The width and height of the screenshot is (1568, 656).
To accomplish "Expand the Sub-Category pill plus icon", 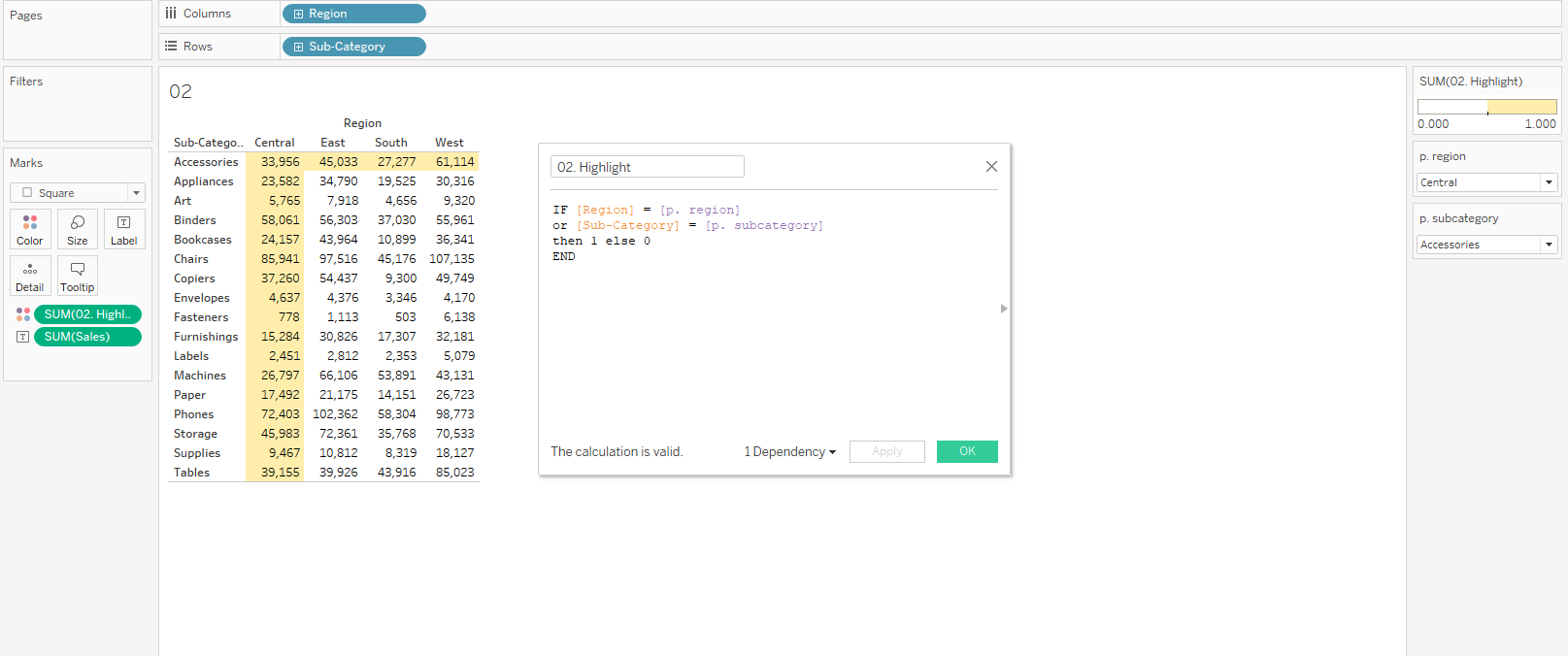I will (x=298, y=47).
